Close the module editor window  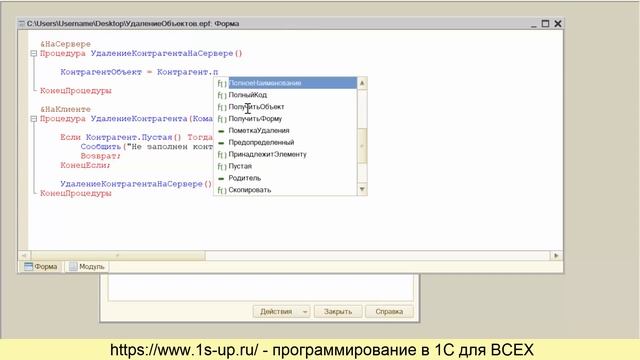[x=558, y=24]
